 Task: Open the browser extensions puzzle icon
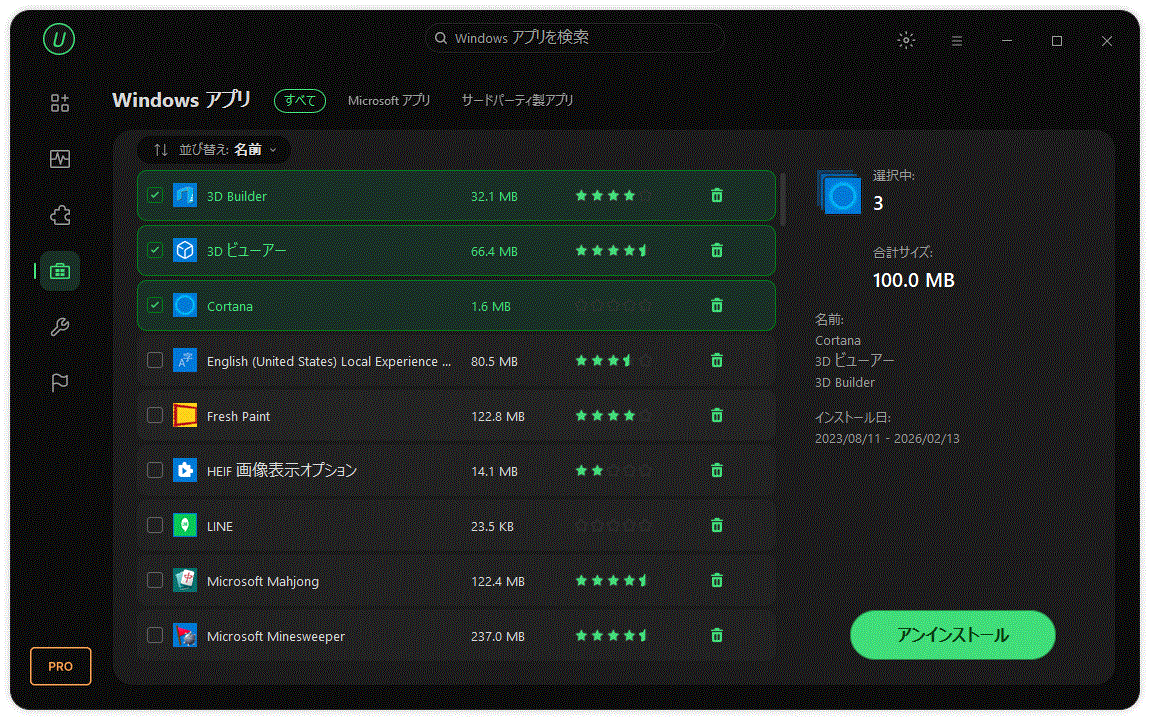click(60, 215)
